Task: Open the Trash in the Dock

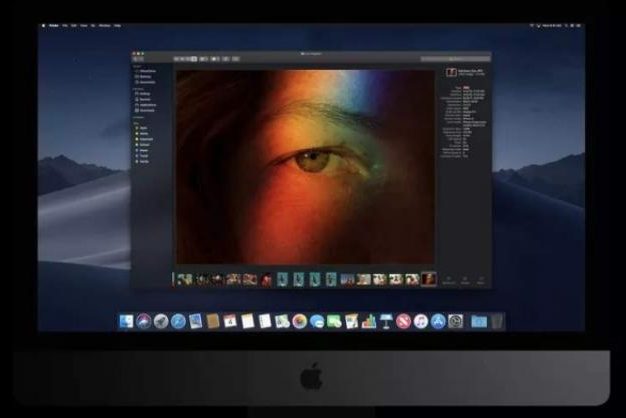Action: (497, 321)
